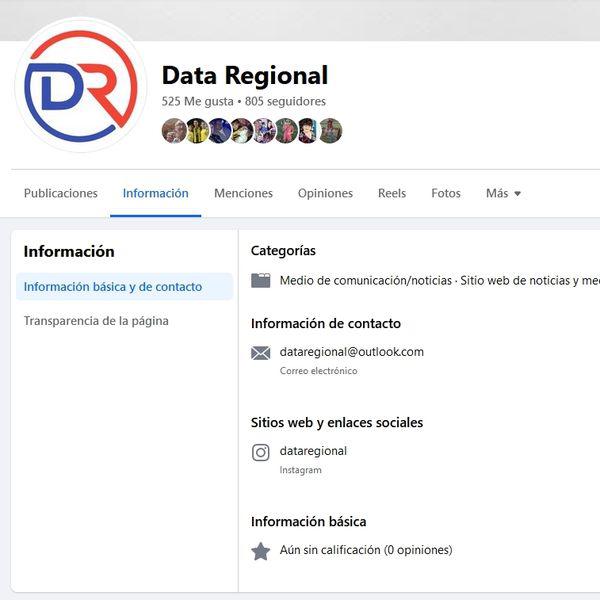600x600 pixels.
Task: Switch to the Menciones tab
Action: (x=243, y=194)
